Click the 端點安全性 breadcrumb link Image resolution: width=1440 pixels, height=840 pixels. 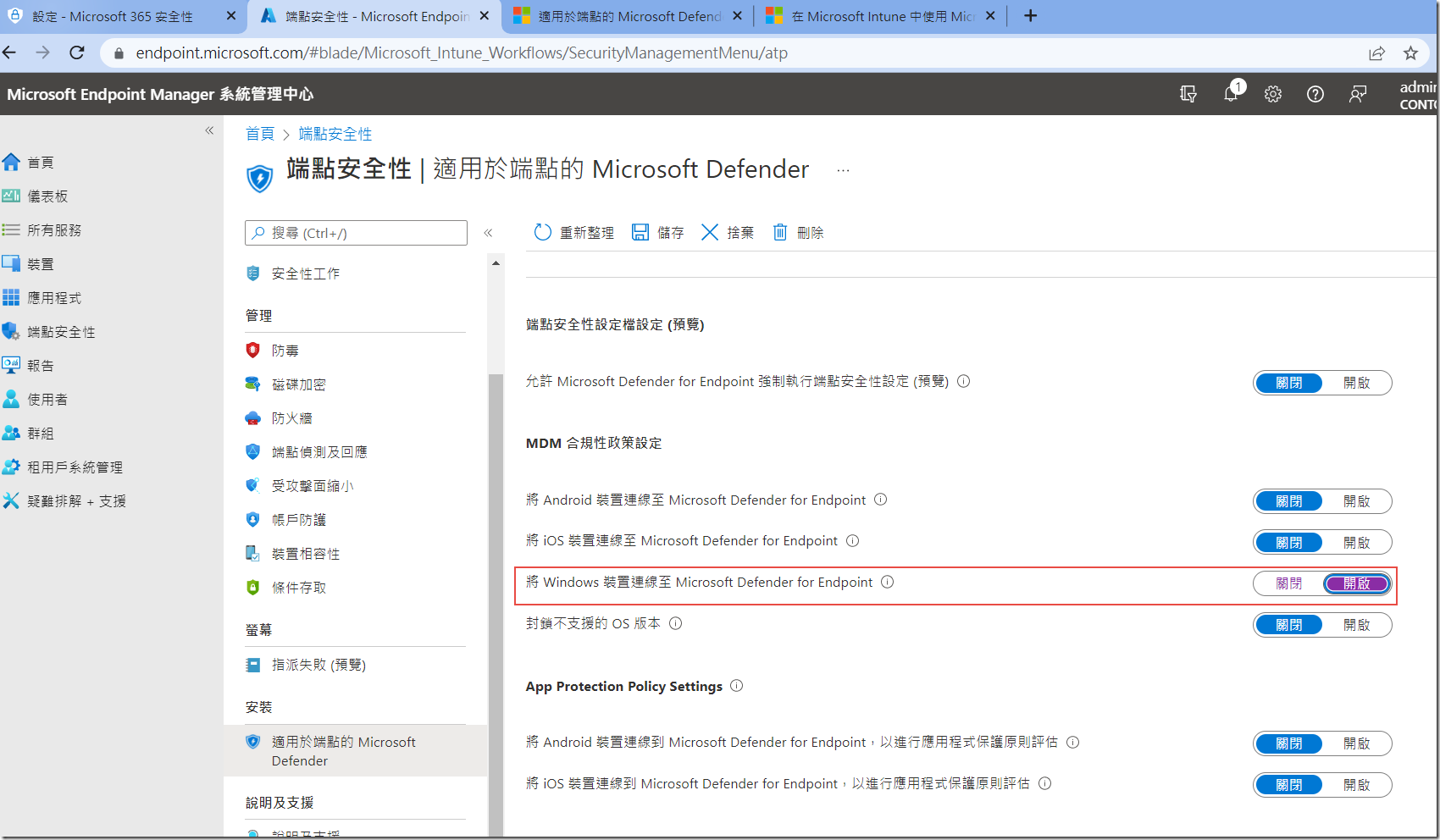click(335, 134)
